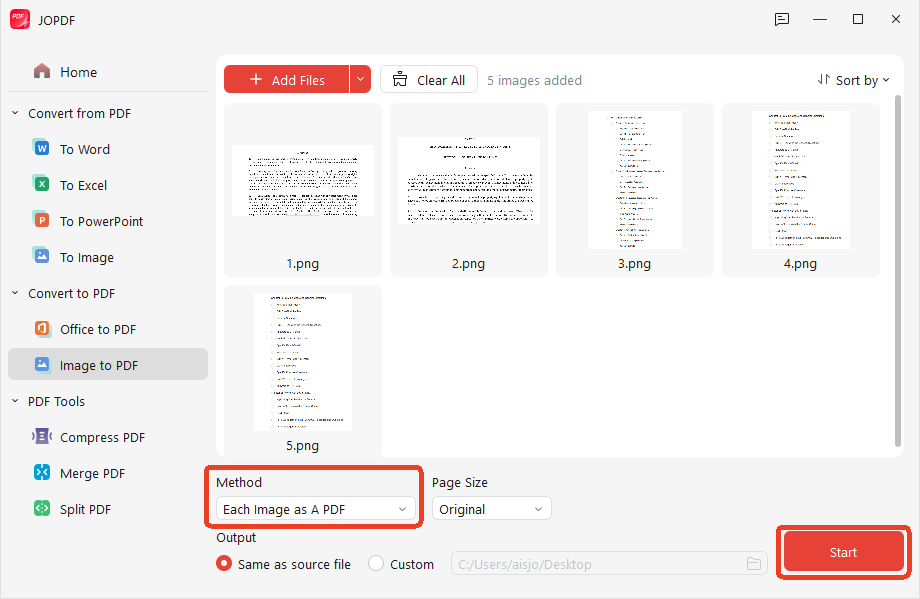Click the Office to PDF icon
Screen dimensions: 920x599
point(42,329)
